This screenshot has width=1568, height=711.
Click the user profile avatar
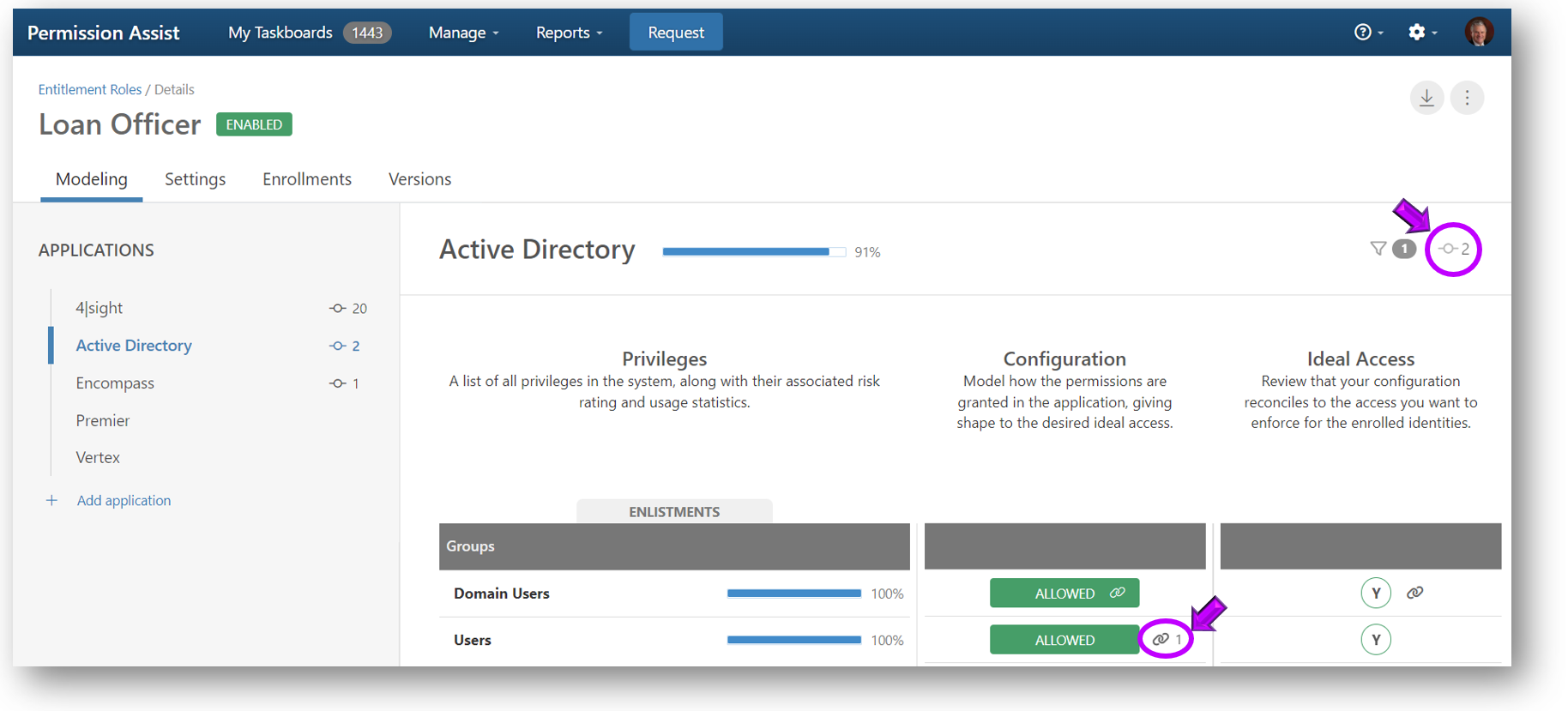click(1478, 32)
